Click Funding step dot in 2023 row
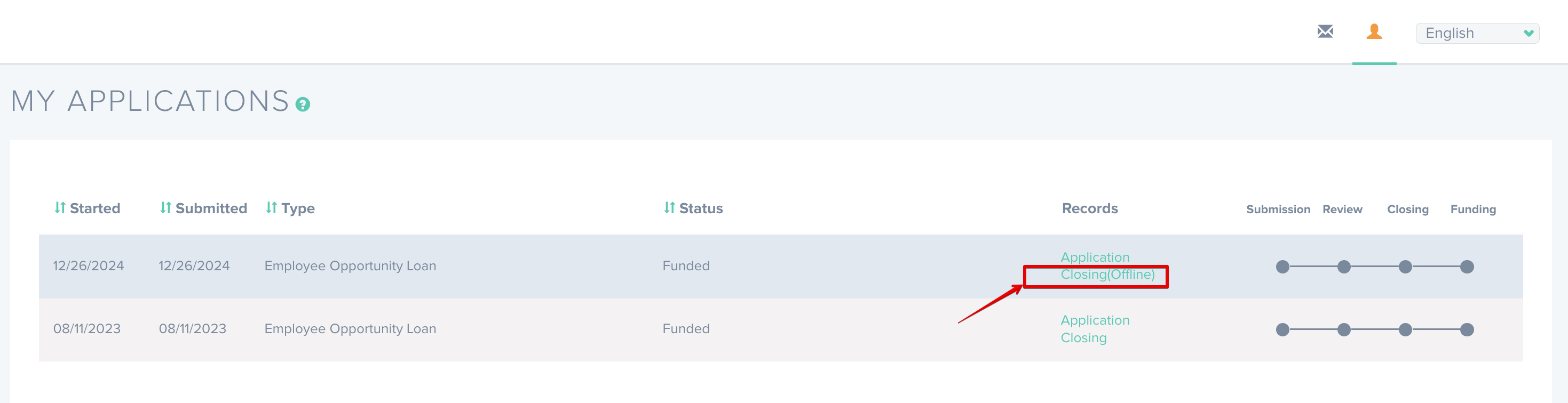The width and height of the screenshot is (1568, 403). tap(1467, 330)
